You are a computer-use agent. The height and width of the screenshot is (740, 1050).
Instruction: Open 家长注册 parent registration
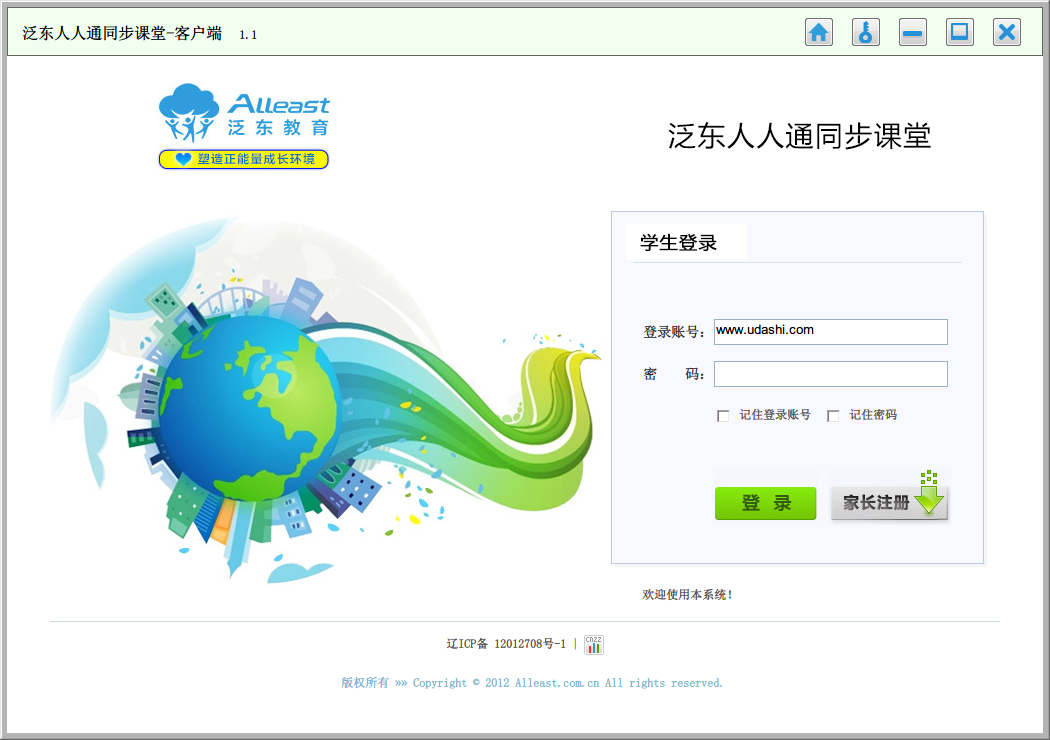(888, 503)
